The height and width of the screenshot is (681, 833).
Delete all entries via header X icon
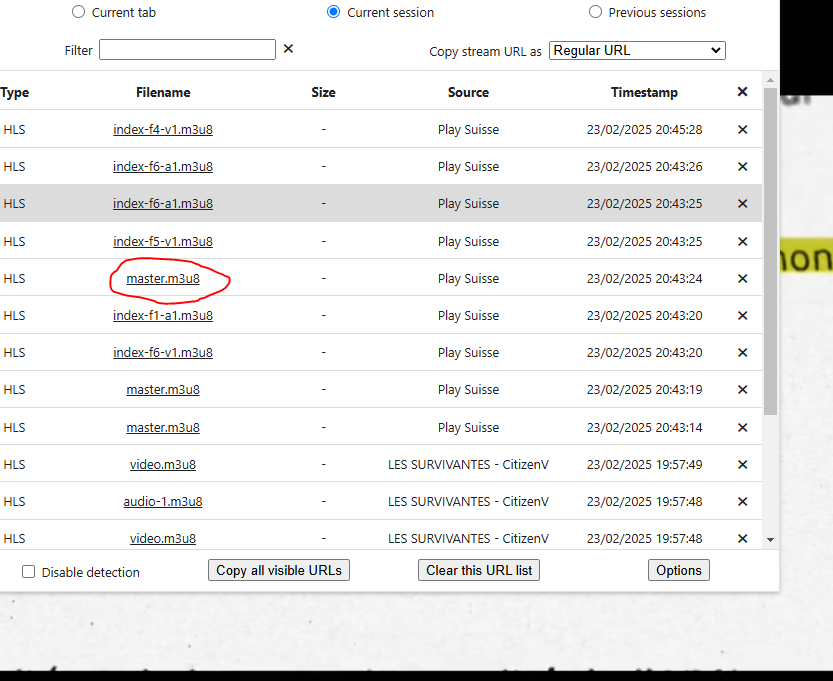[x=743, y=92]
